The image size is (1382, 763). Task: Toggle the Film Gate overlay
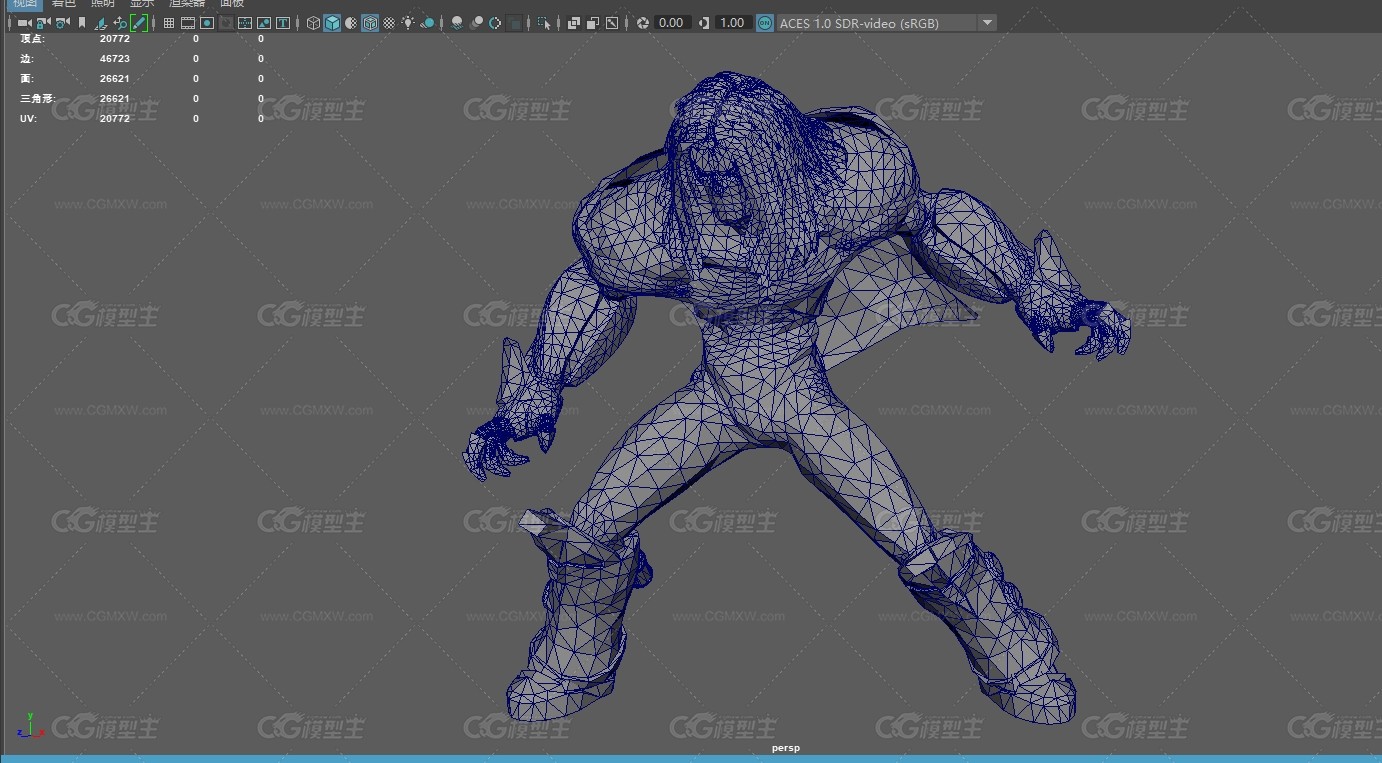click(187, 23)
